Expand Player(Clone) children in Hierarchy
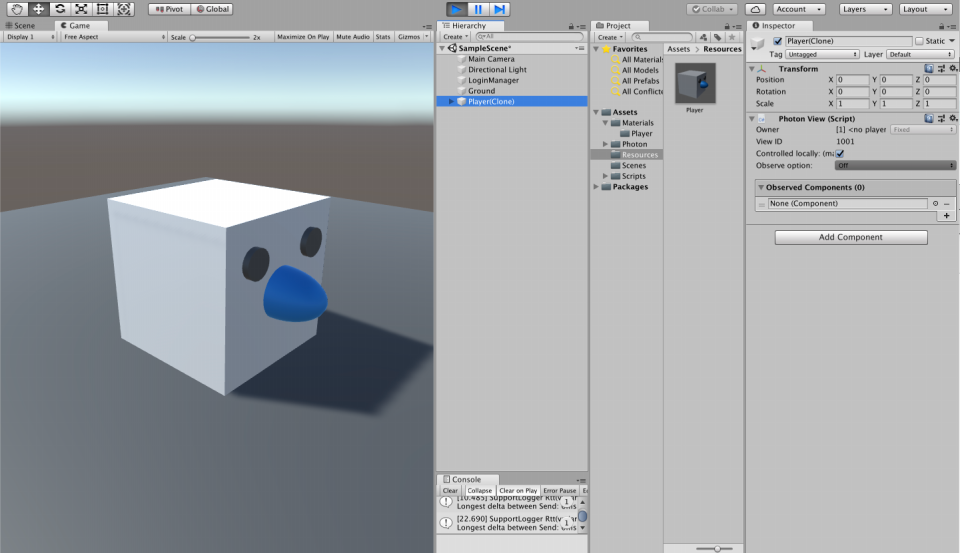Viewport: 960px width, 553px height. click(452, 102)
